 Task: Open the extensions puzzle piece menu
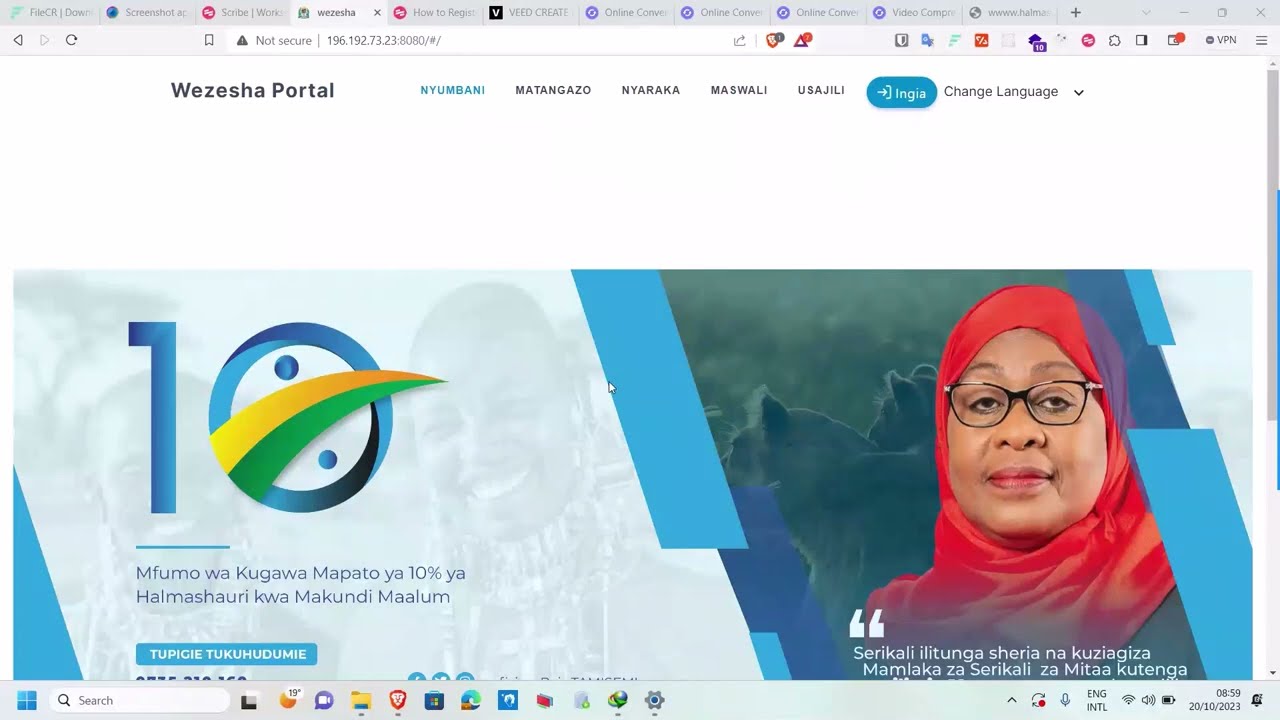pyautogui.click(x=1115, y=40)
